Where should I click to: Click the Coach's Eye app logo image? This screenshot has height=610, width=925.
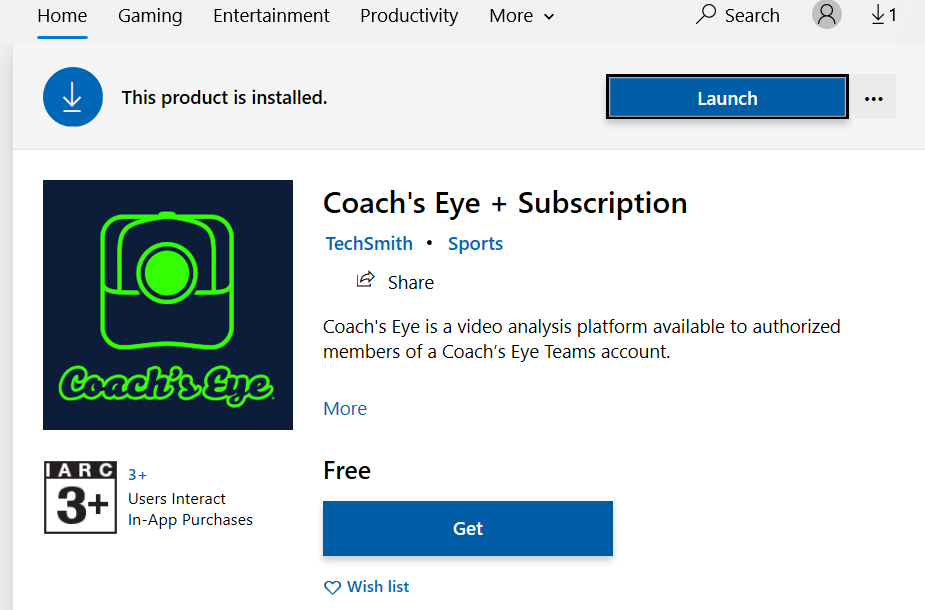pyautogui.click(x=168, y=305)
